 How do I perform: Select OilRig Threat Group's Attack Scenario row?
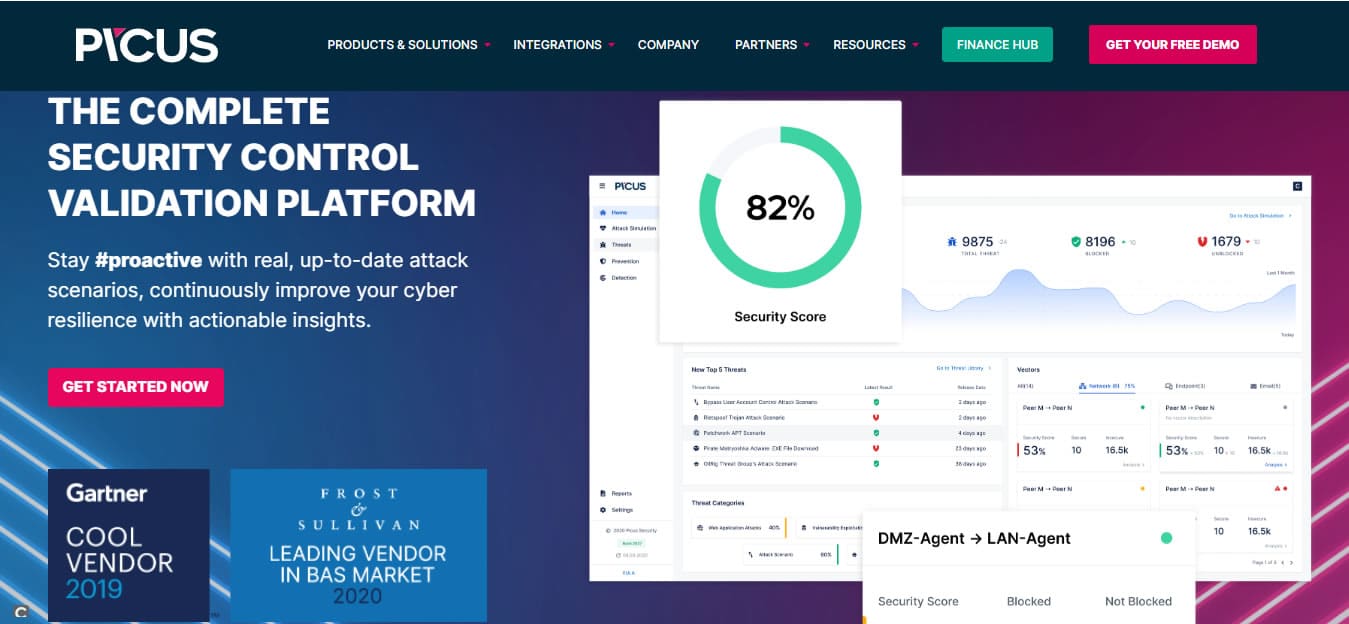click(840, 464)
